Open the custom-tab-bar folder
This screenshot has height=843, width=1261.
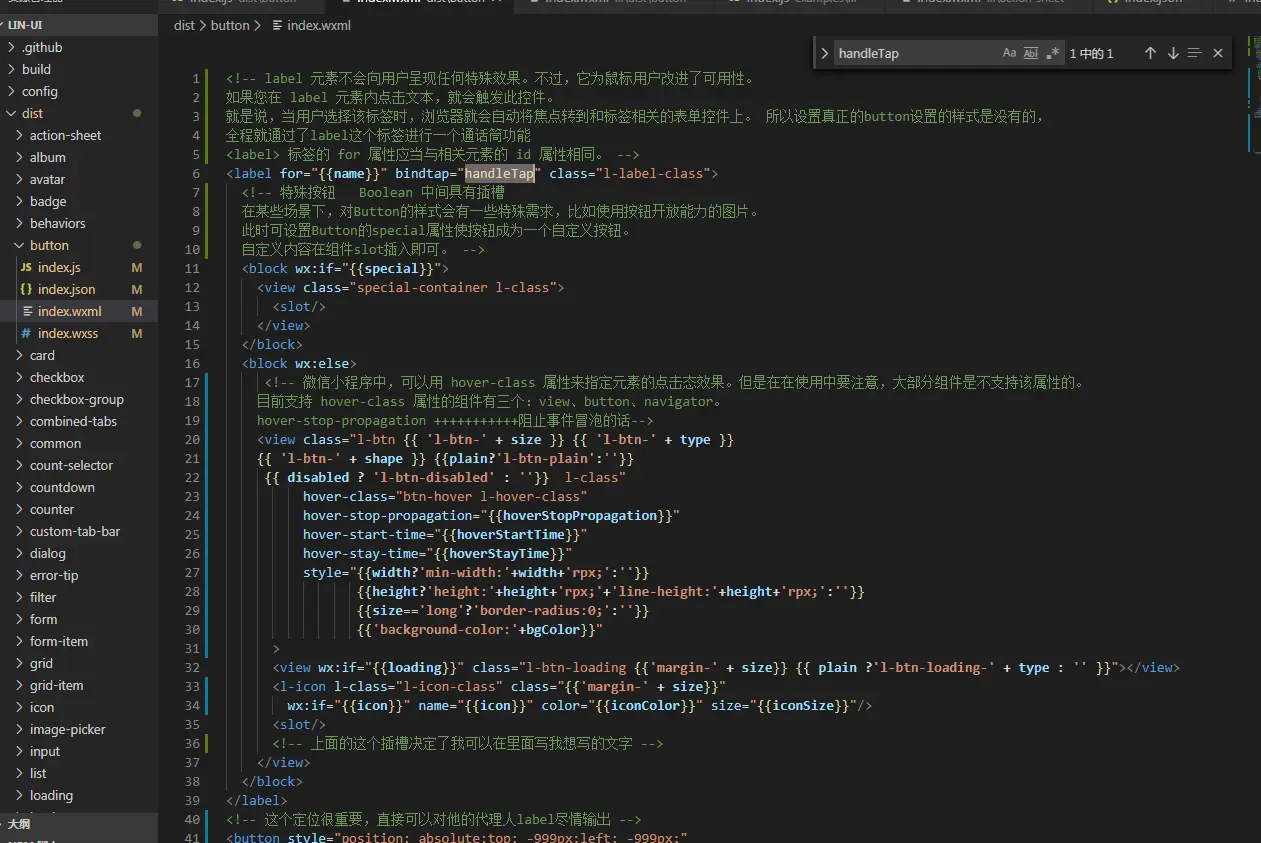pyautogui.click(x=79, y=531)
